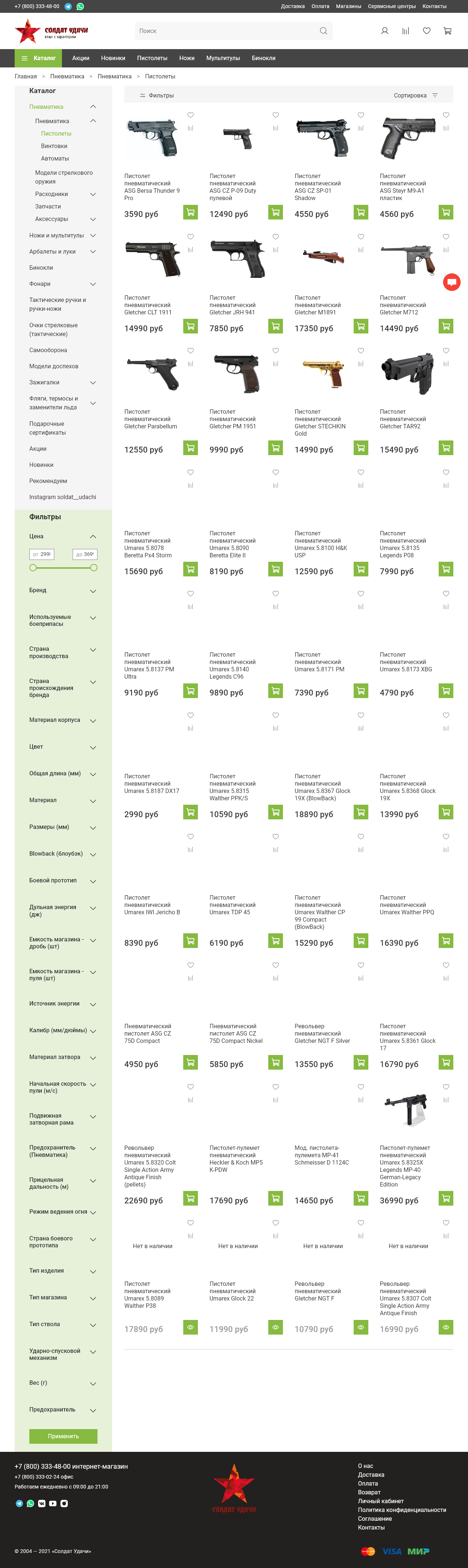468x1568 pixels.
Task: Open the shopping cart icon in header
Action: (447, 31)
